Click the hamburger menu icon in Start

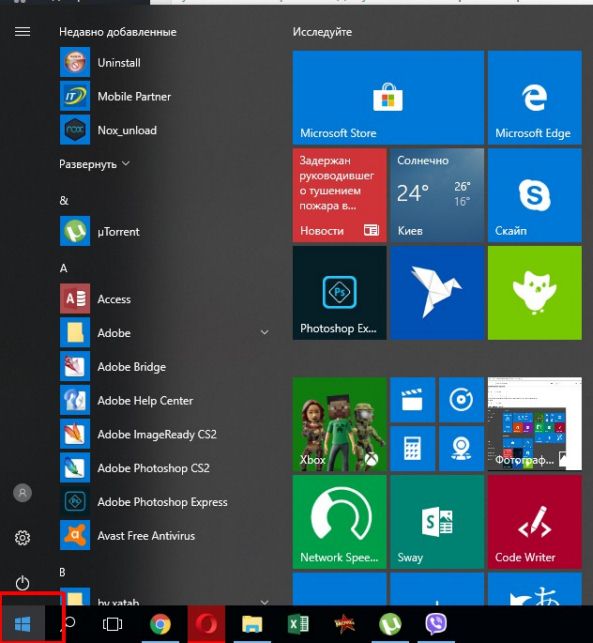coord(23,32)
